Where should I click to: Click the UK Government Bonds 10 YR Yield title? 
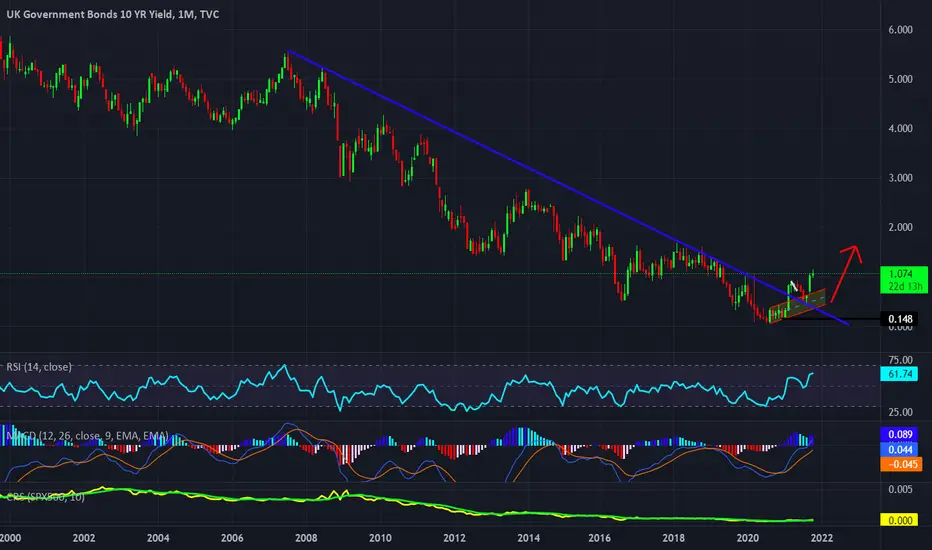tap(112, 14)
